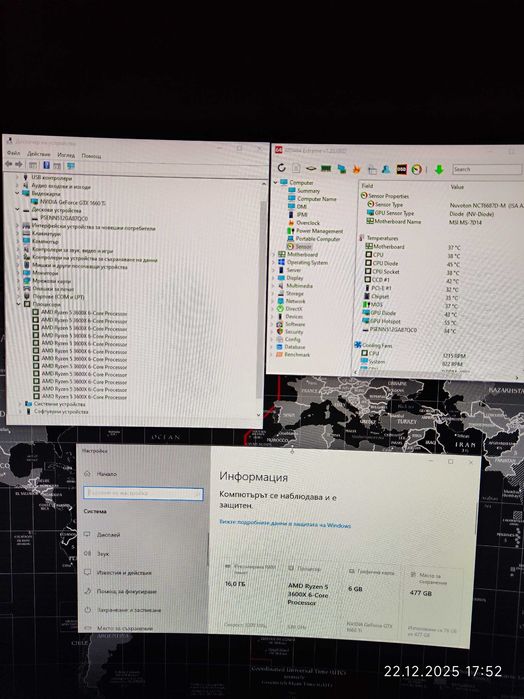Click Device Manager vertical scrollbar
The height and width of the screenshot is (699, 524).
tap(259, 298)
